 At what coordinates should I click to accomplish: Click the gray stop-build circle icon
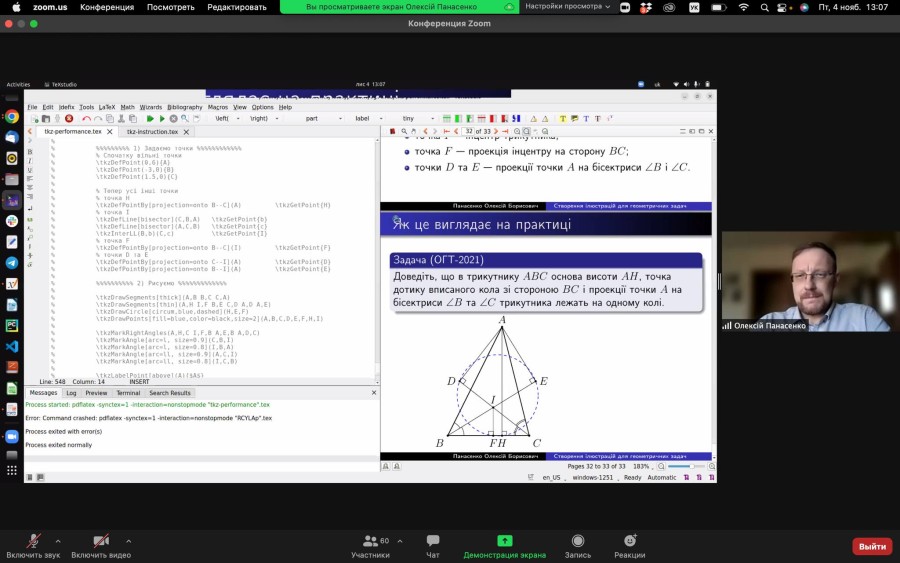pos(173,119)
